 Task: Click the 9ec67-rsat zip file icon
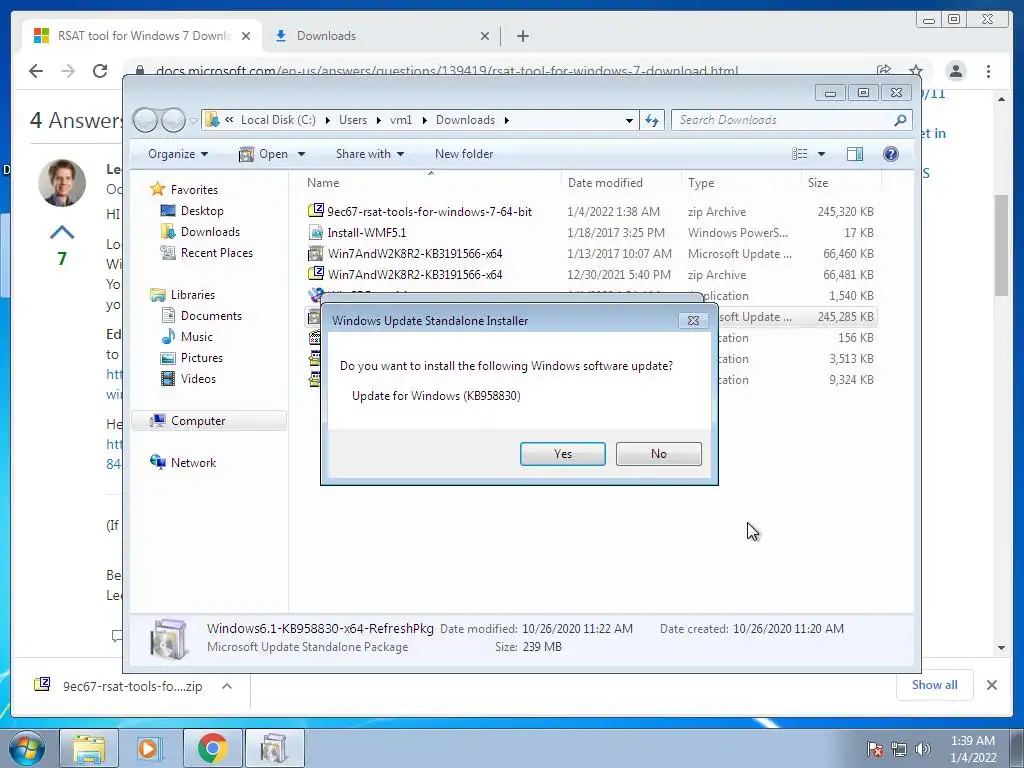pyautogui.click(x=316, y=211)
